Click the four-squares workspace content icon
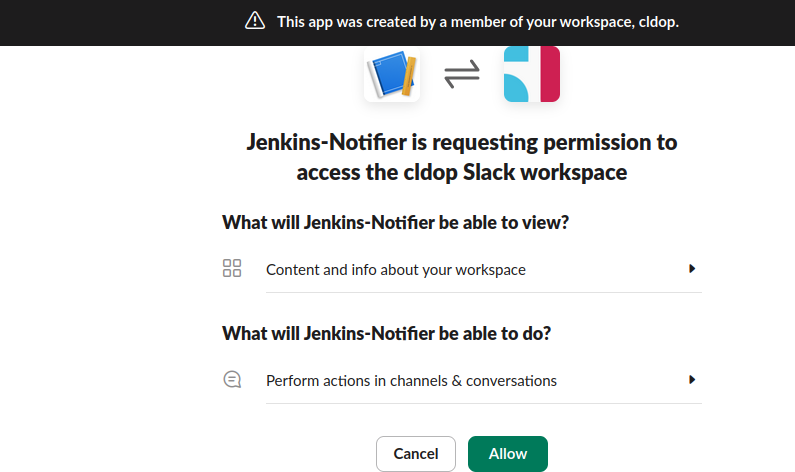Viewport: 795px width, 472px height. click(x=232, y=268)
